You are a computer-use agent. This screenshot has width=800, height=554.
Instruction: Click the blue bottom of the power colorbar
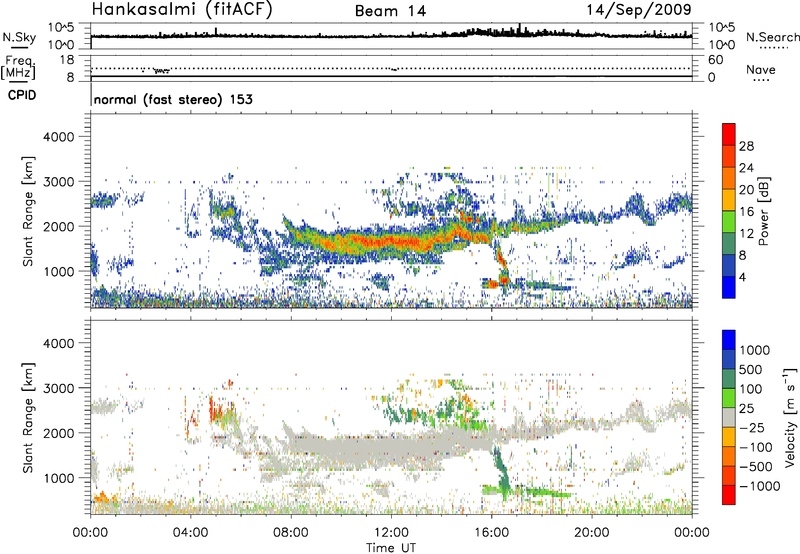729,287
